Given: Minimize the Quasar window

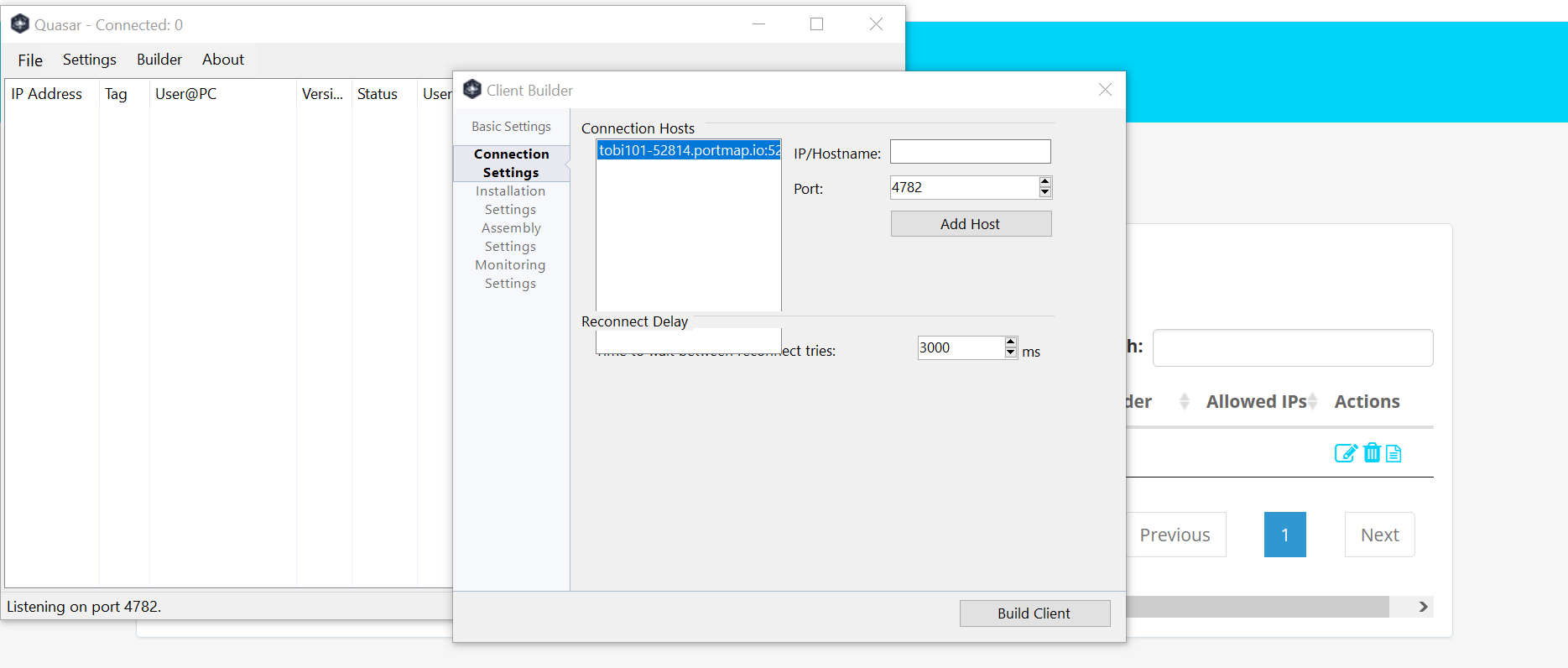Looking at the screenshot, I should point(758,24).
